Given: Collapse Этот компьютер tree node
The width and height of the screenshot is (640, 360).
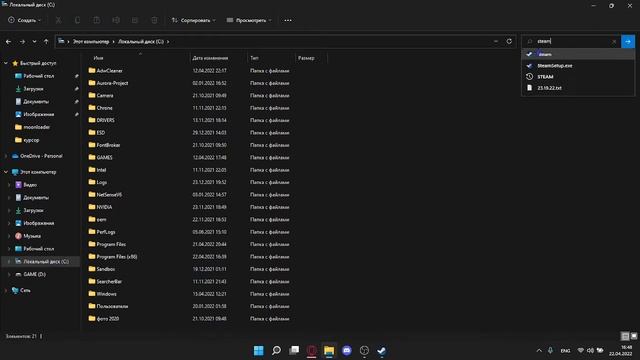Looking at the screenshot, I should point(6,172).
